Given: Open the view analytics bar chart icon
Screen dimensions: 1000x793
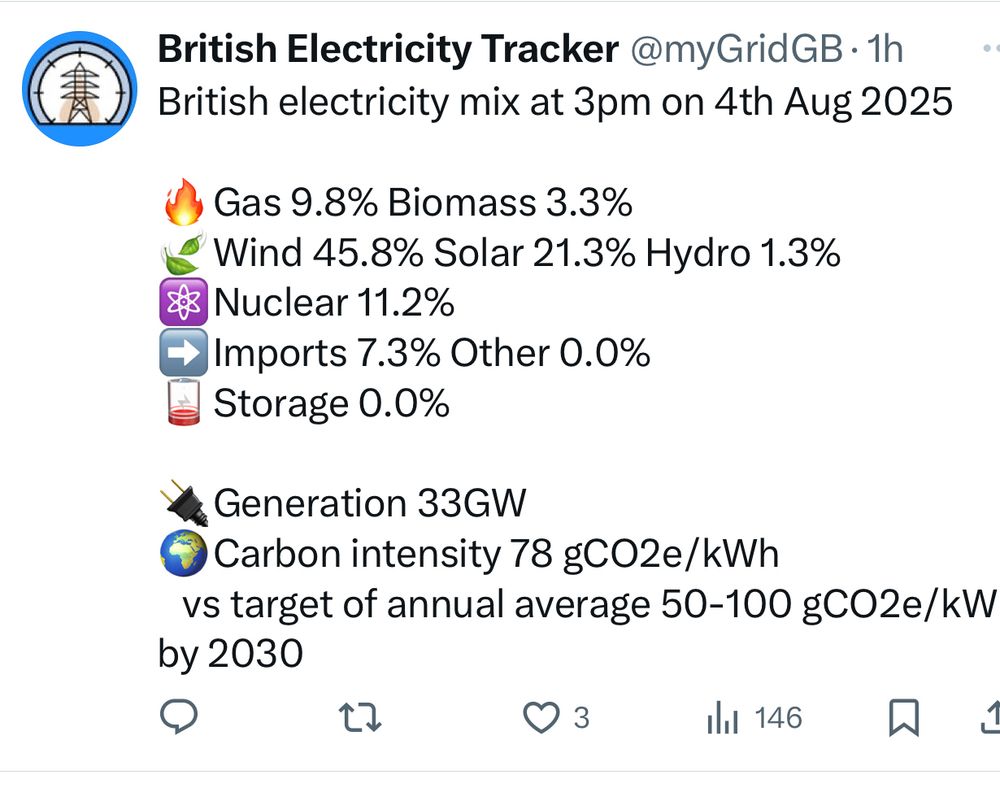Looking at the screenshot, I should click(x=722, y=717).
